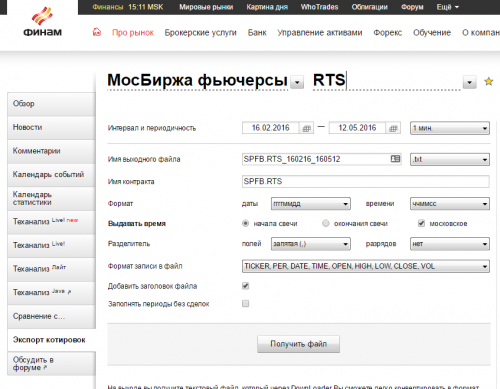Image resolution: width=500 pixels, height=389 pixels.
Task: Open 'Теханализ Лайт' sidebar tab
Action: point(51,269)
